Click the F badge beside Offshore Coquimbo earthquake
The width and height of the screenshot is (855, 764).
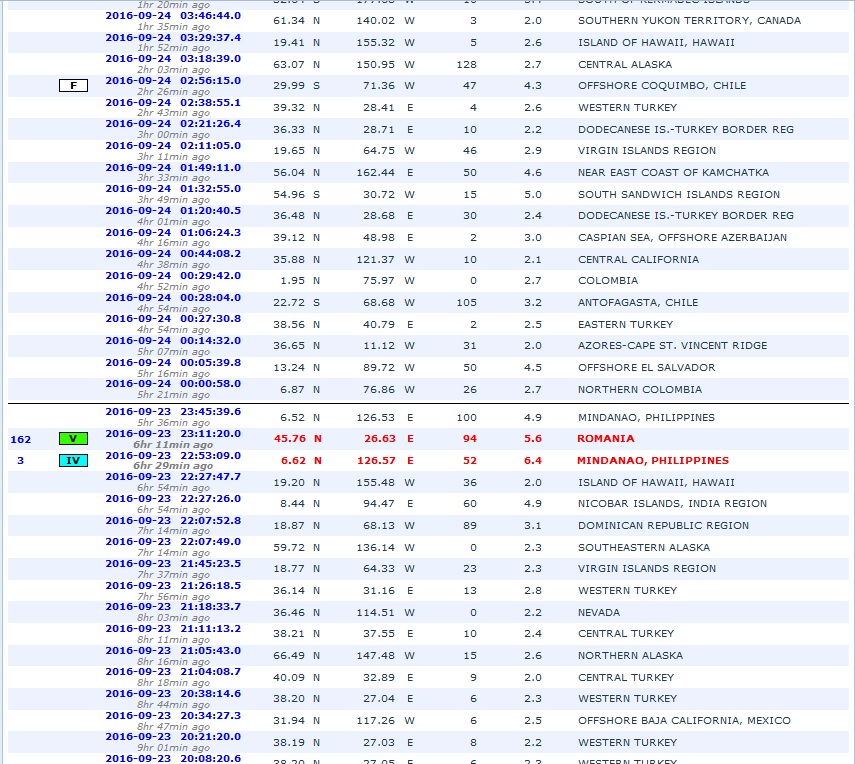(x=73, y=86)
